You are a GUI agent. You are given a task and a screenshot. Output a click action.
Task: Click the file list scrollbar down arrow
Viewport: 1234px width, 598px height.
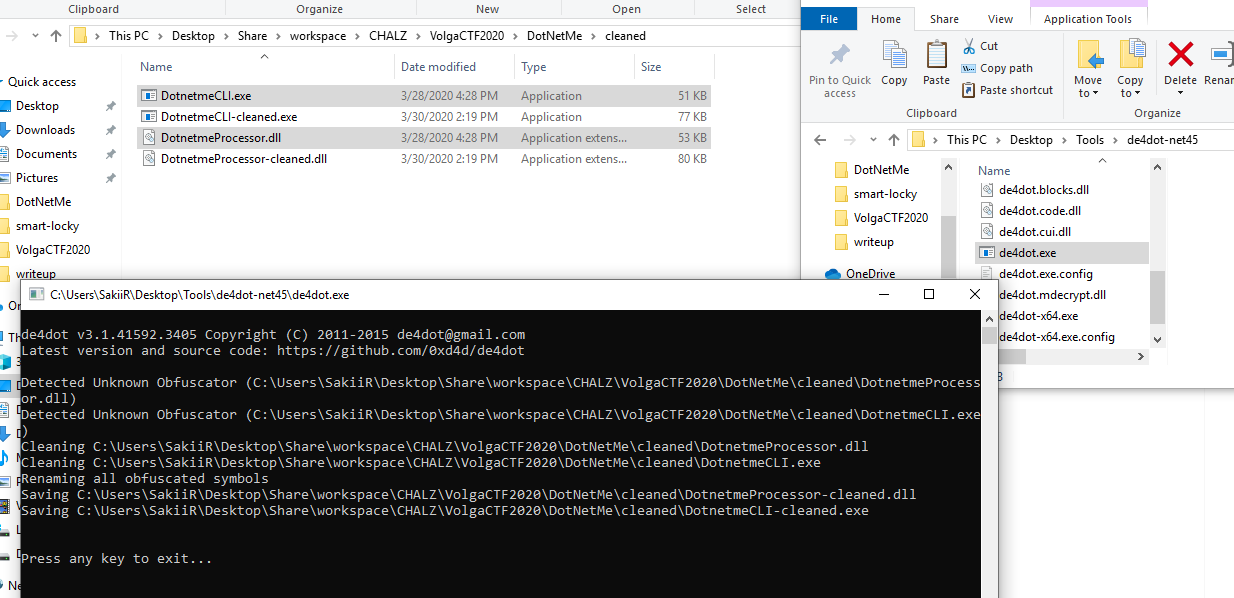(x=1157, y=340)
